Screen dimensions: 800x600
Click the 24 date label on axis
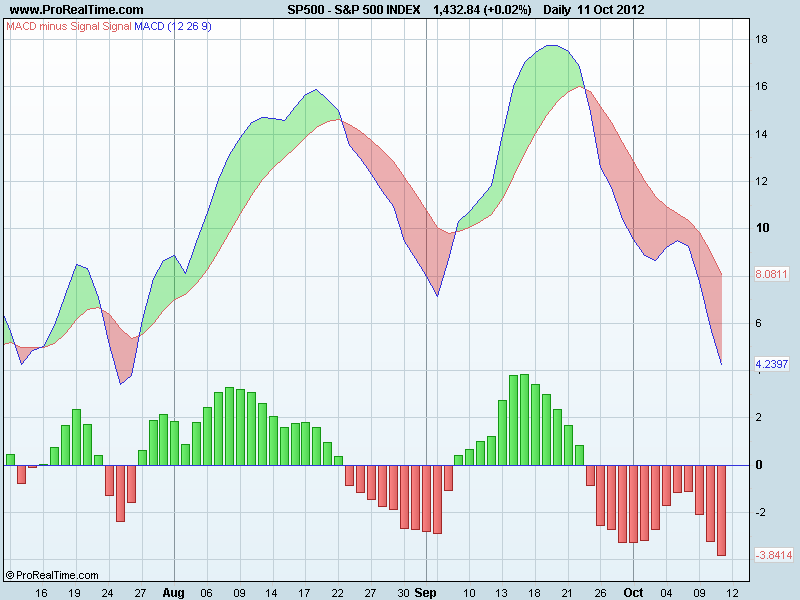point(107,593)
